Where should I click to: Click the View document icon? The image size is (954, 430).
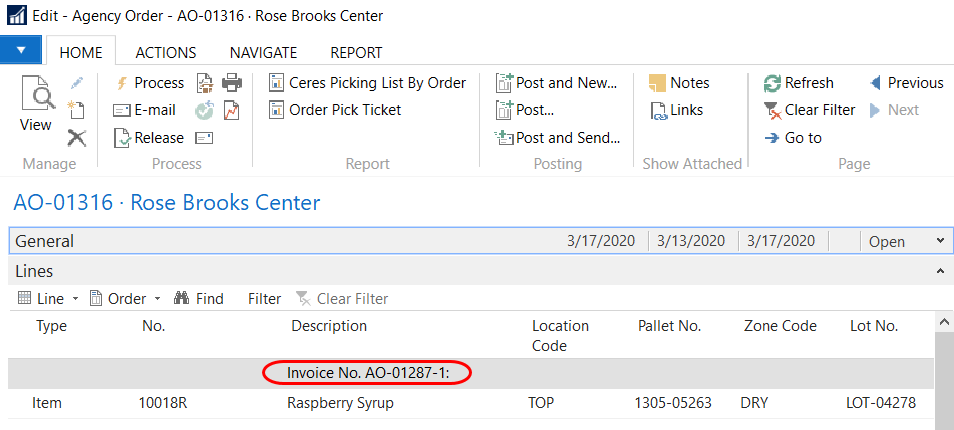(35, 105)
